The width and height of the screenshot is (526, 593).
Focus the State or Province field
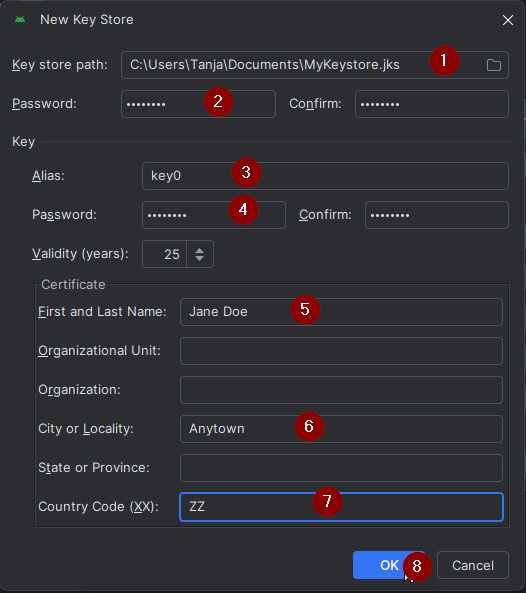click(341, 468)
